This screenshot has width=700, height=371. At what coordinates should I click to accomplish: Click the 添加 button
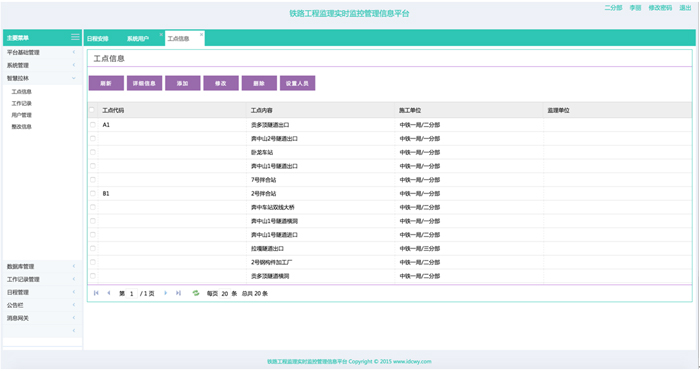pos(183,83)
